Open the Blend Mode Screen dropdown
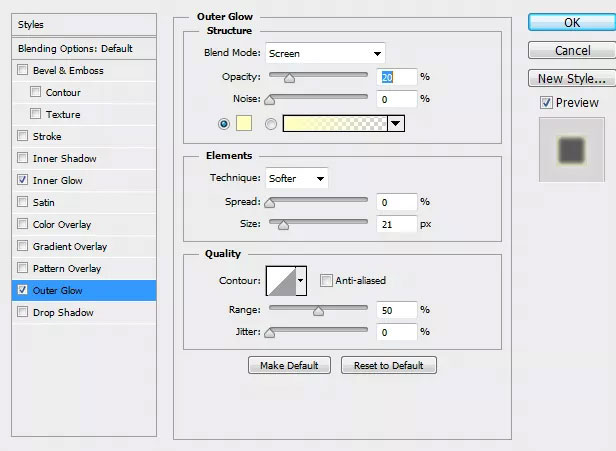 coord(325,53)
